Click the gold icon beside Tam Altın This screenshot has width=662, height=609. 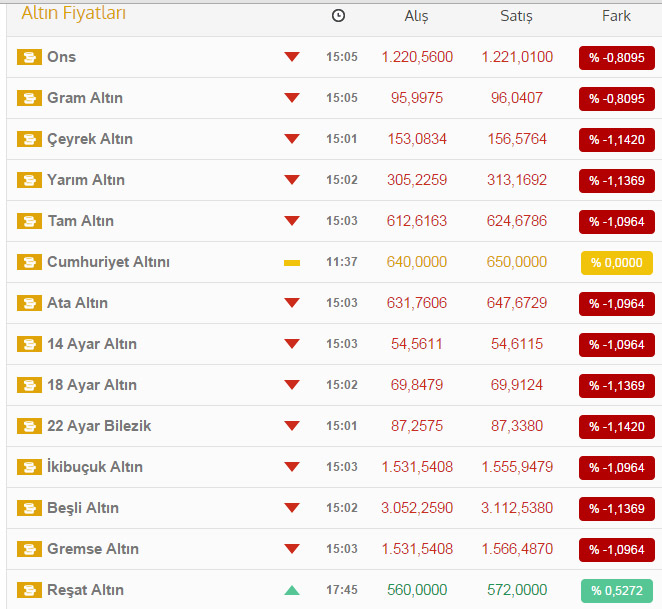coord(29,221)
